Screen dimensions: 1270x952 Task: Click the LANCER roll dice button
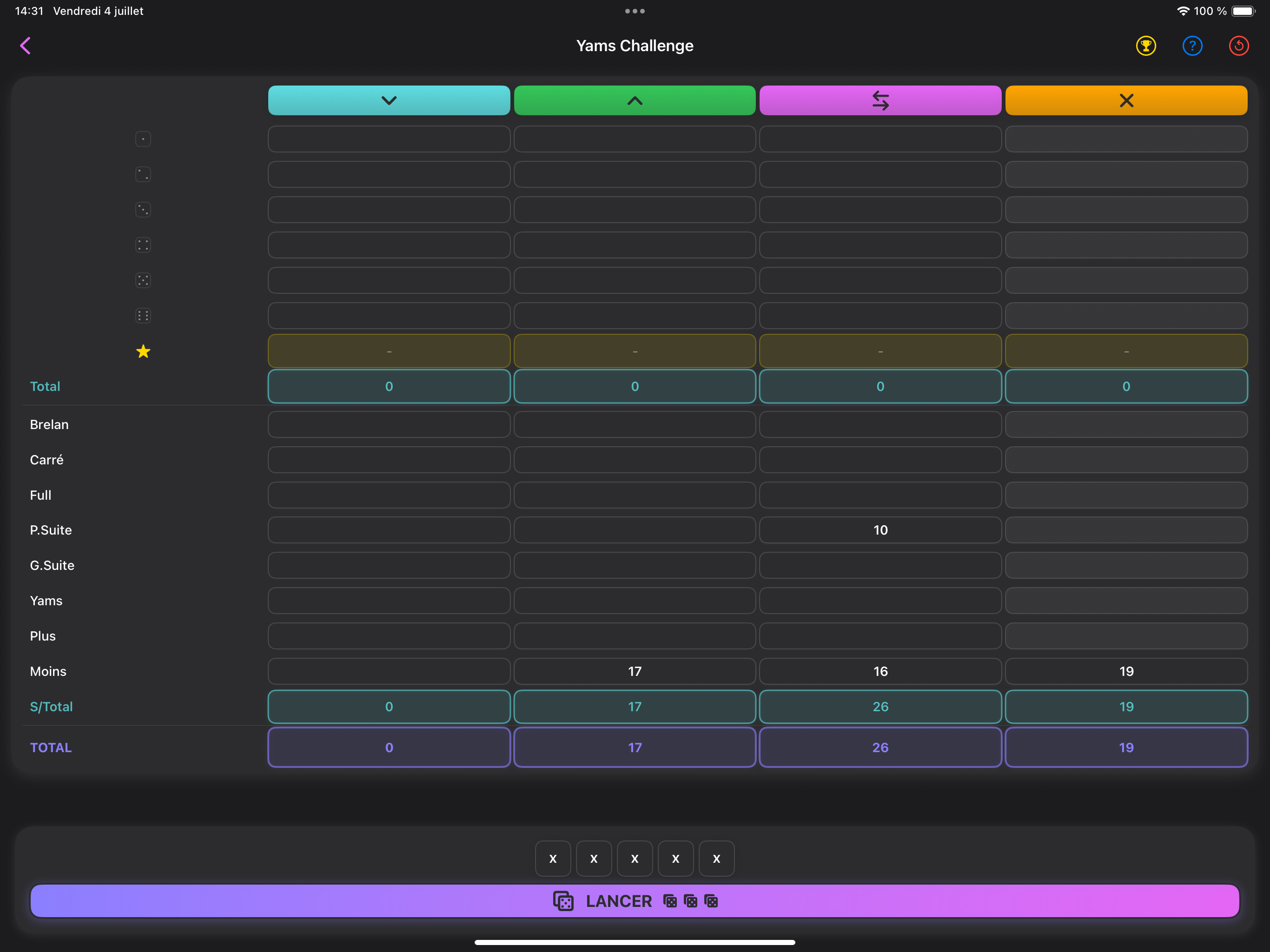tap(635, 901)
